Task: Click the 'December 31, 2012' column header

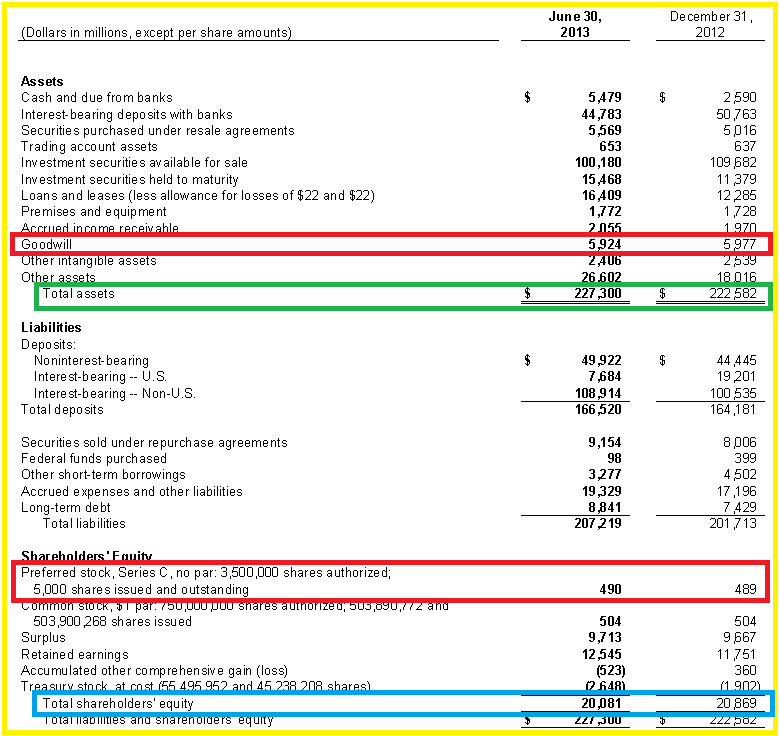Action: [x=710, y=24]
